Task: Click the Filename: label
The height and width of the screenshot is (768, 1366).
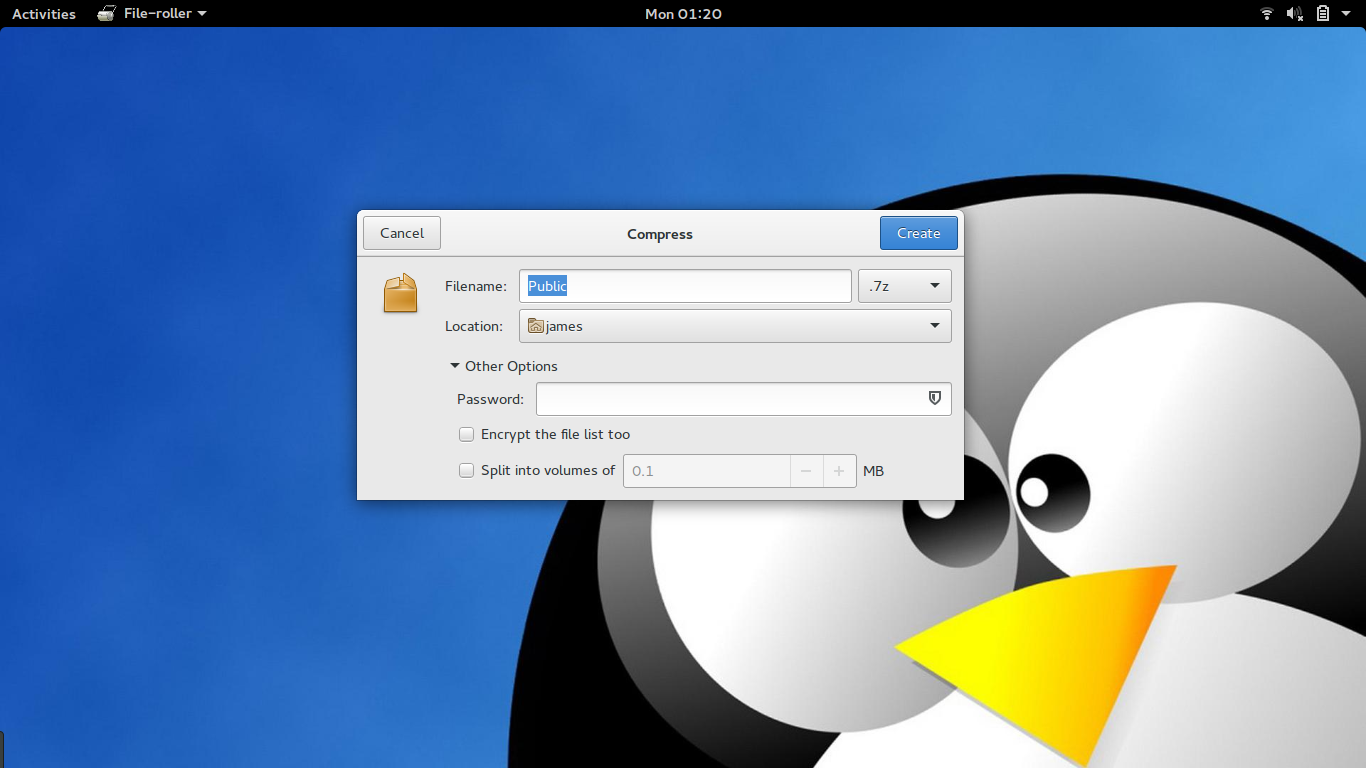Action: (x=476, y=286)
